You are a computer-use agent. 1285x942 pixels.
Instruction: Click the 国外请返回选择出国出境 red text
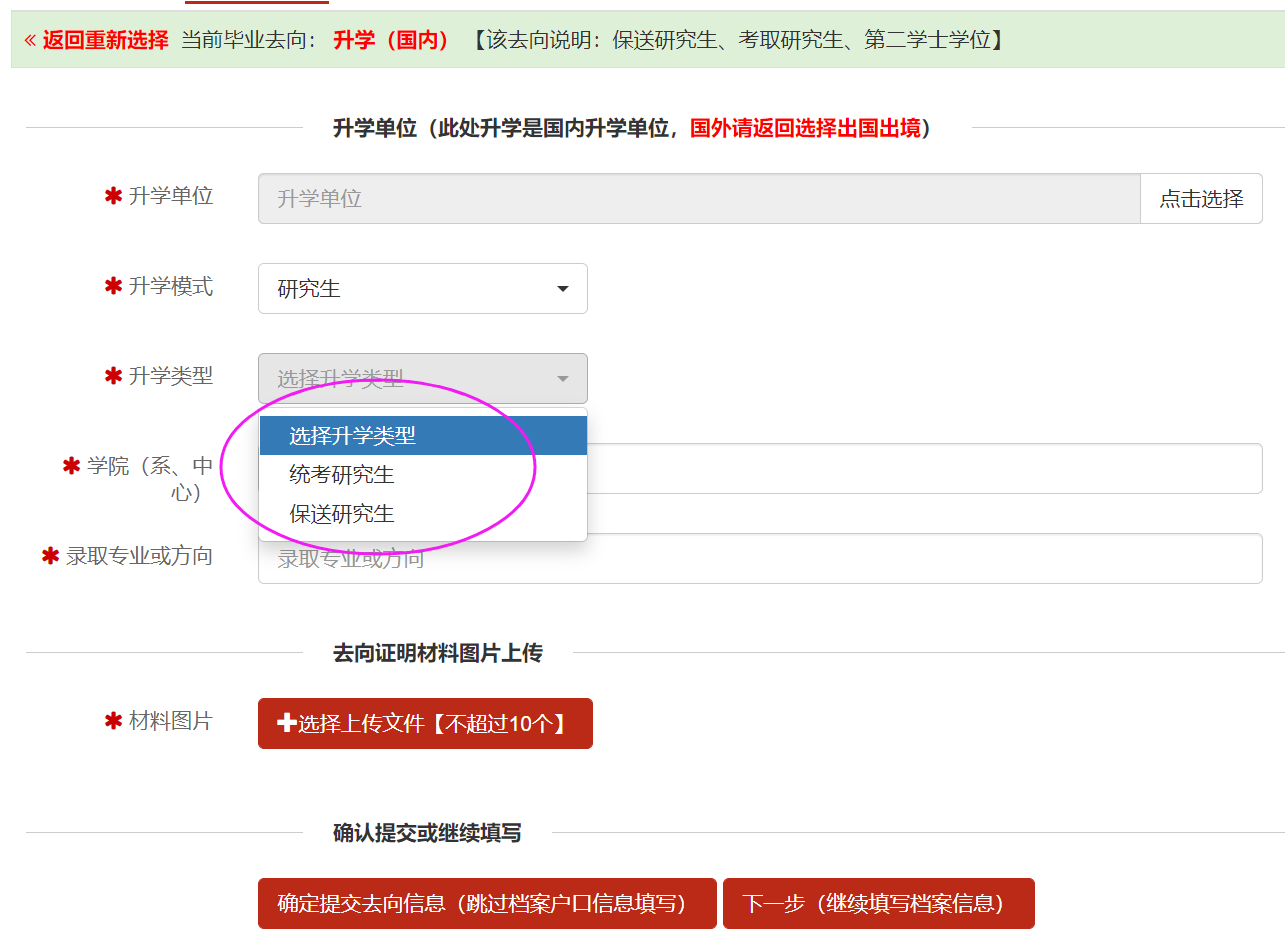[805, 128]
